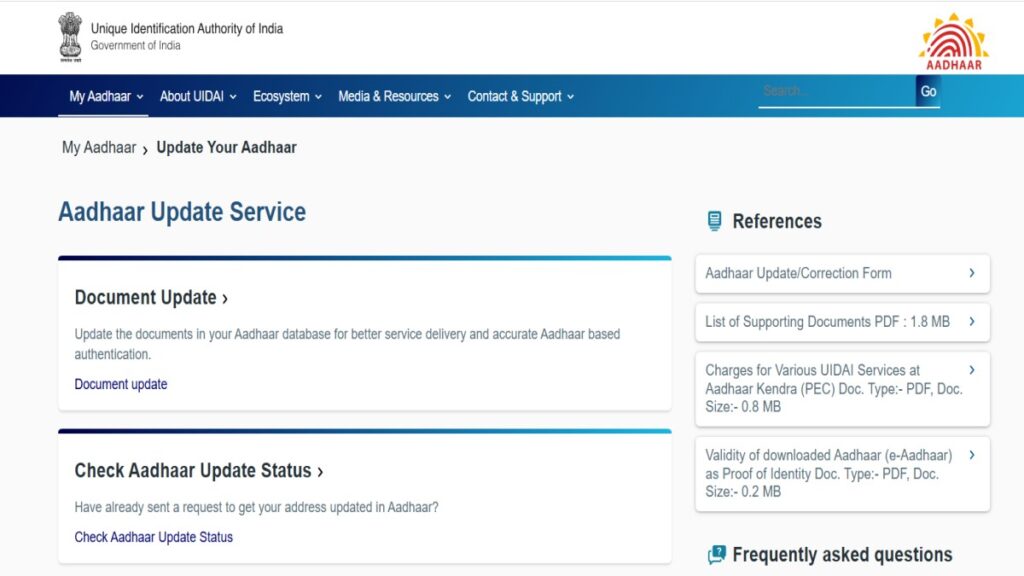This screenshot has height=576, width=1024.
Task: Click arrow beside Aadhaar Update/Correction Form
Action: tap(971, 273)
